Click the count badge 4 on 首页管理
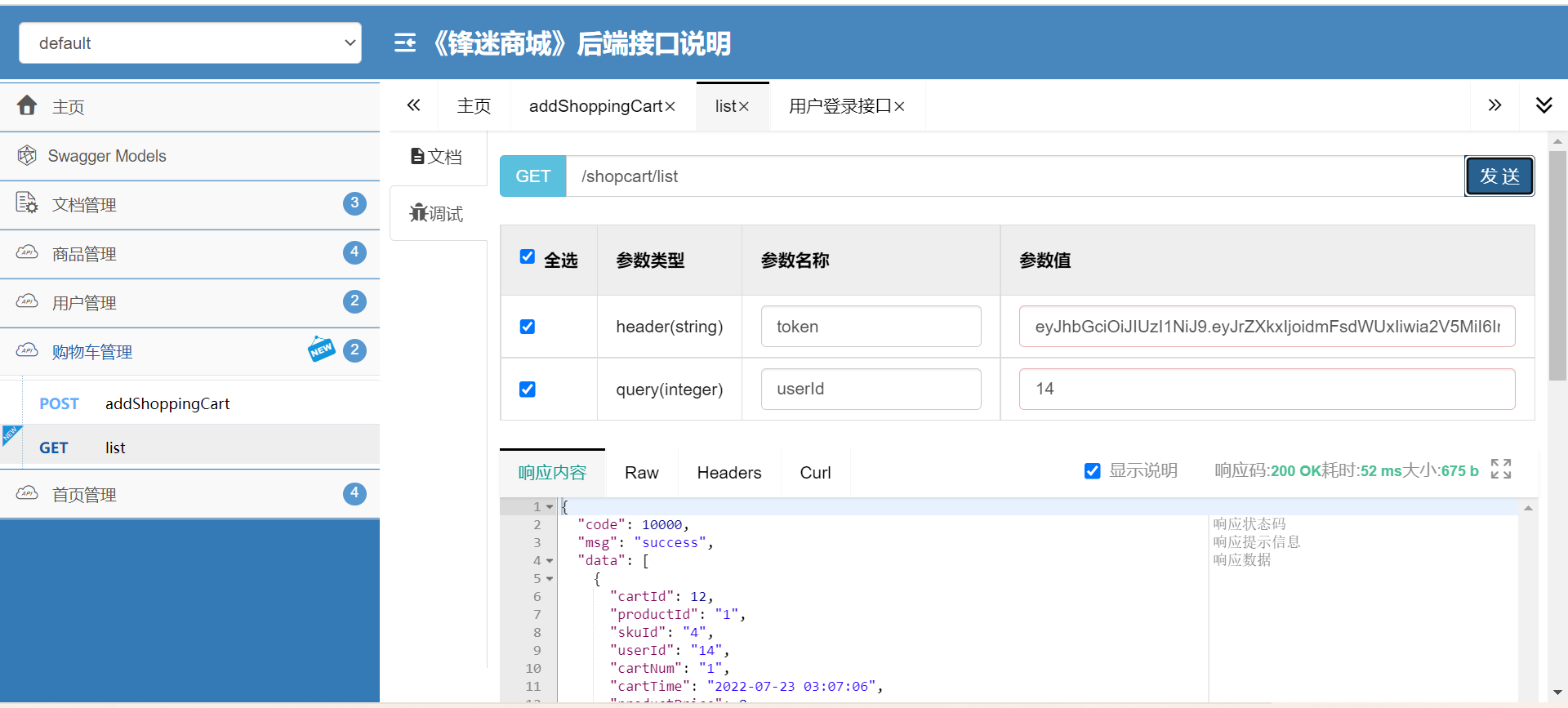The image size is (1568, 708). tap(354, 493)
